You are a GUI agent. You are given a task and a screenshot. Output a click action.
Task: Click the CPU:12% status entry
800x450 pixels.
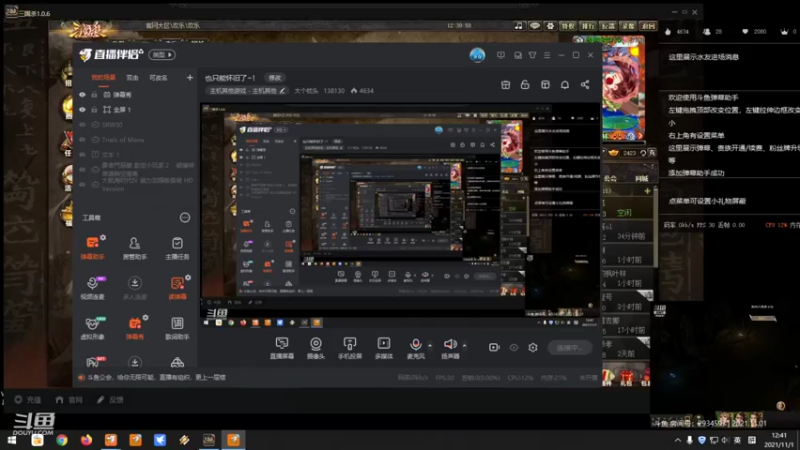(520, 378)
